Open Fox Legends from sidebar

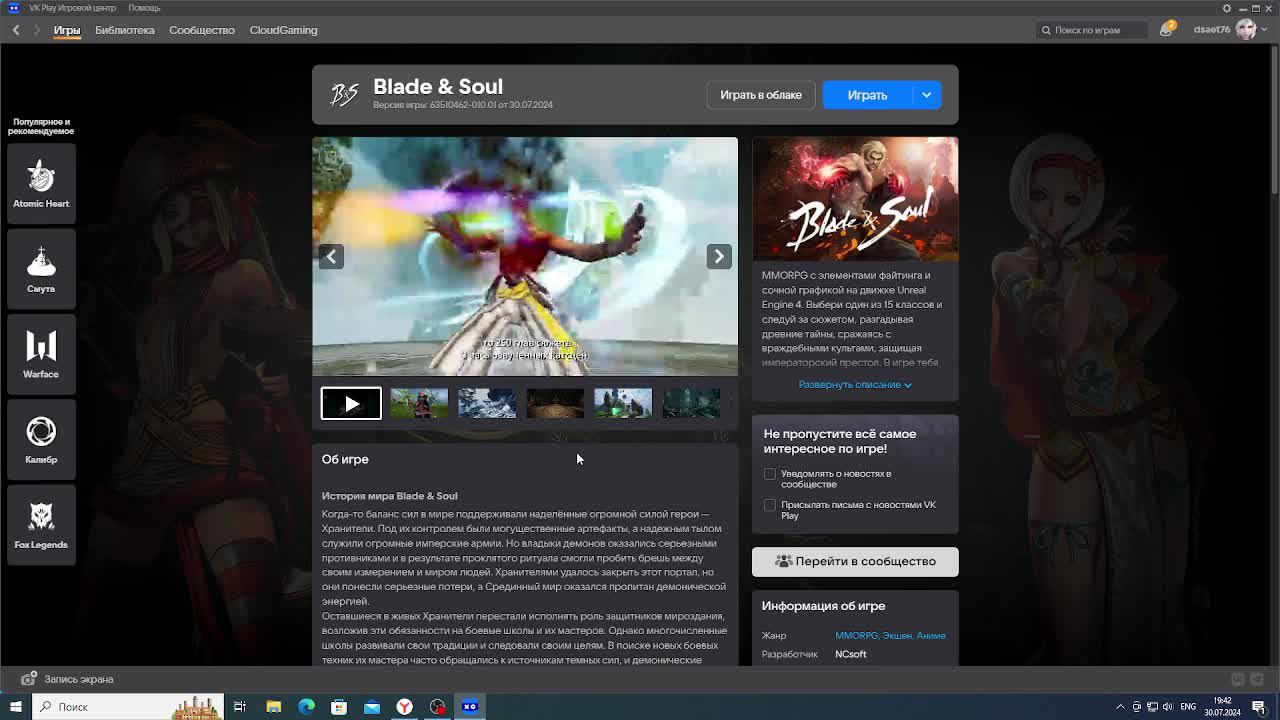click(41, 524)
